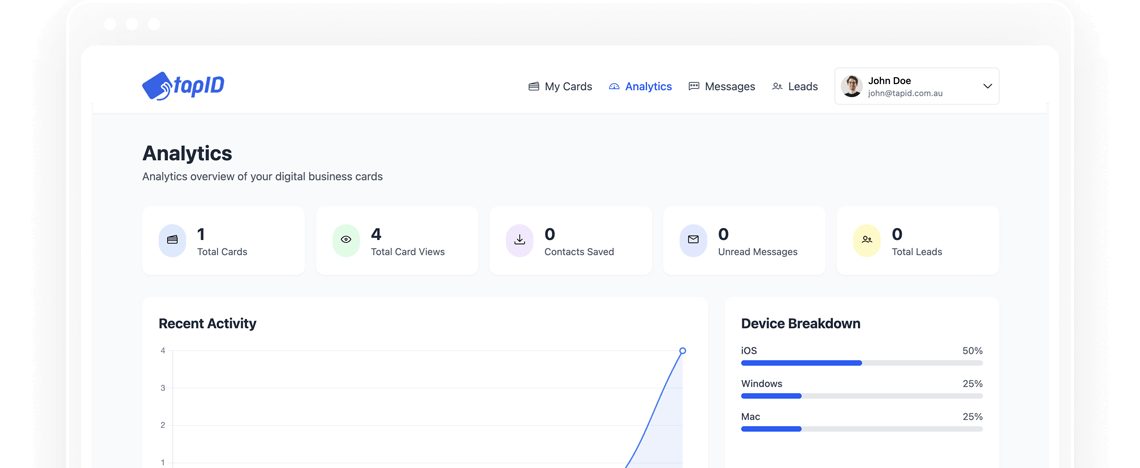This screenshot has height=468, width=1140.
Task: Click the chart y-axis label 3
Action: coord(163,388)
